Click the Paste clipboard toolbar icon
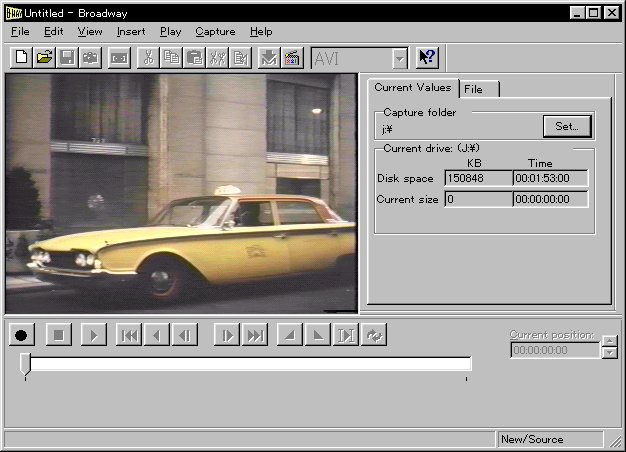This screenshot has height=452, width=626. click(x=195, y=58)
